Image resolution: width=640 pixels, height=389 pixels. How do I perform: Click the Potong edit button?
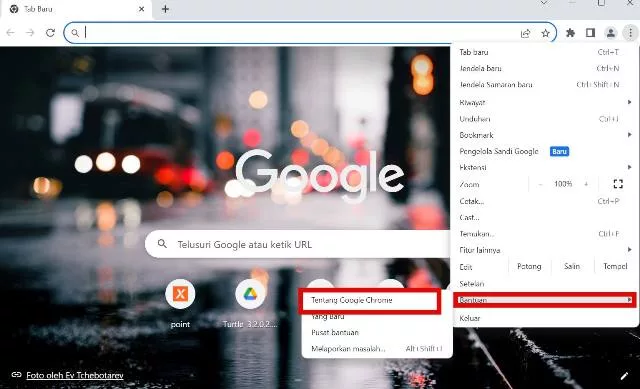click(x=529, y=267)
